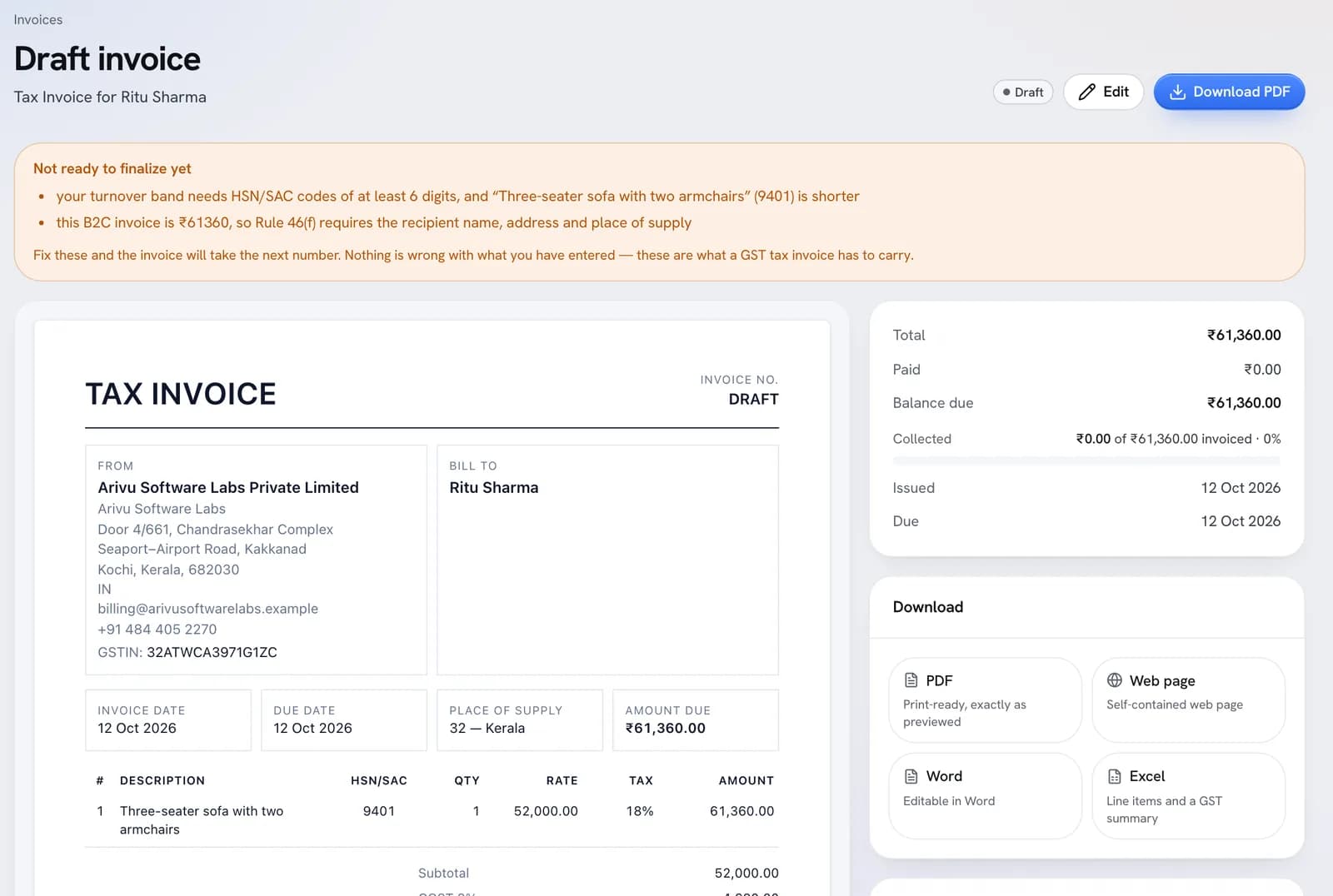
Task: Download as Web page format card
Action: coord(1188,699)
